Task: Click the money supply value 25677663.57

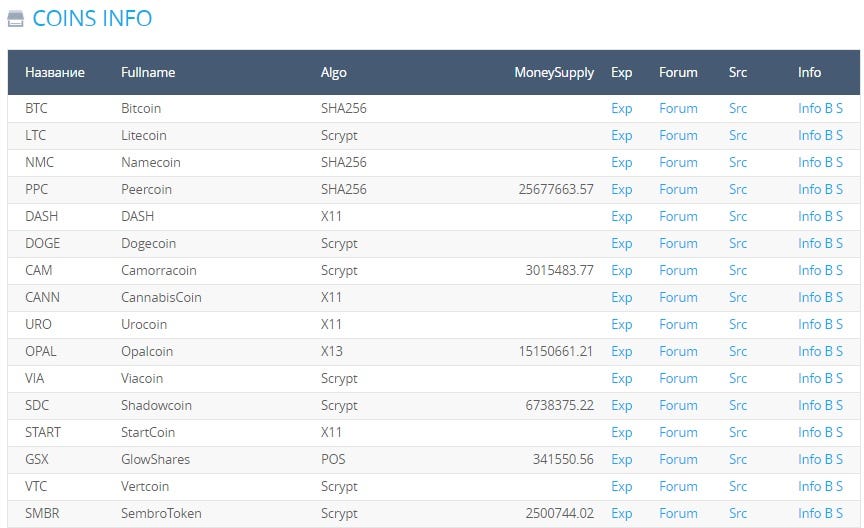Action: coord(556,190)
